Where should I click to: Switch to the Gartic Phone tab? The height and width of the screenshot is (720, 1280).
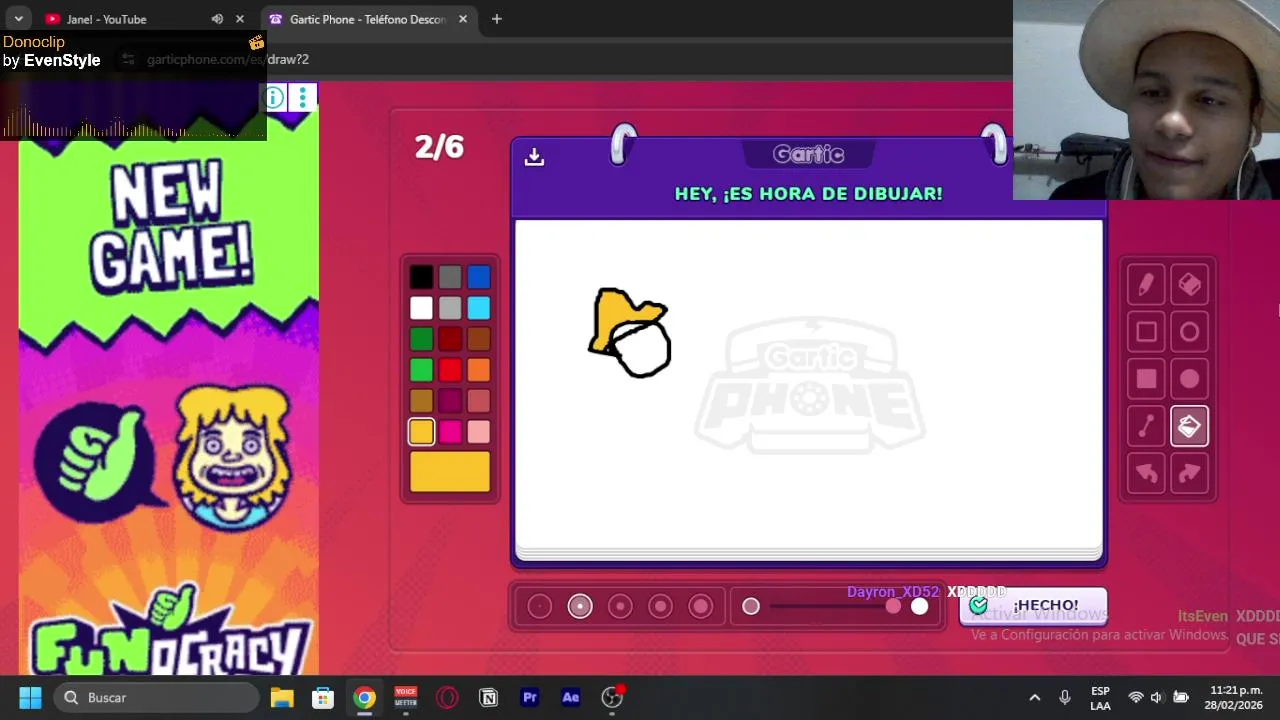coord(367,19)
